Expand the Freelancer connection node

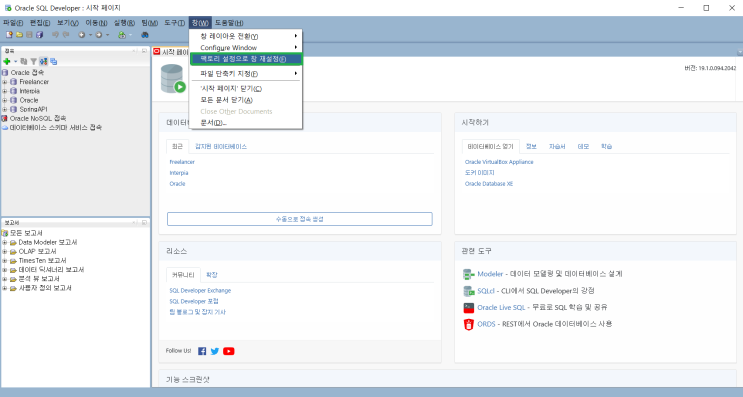5,82
